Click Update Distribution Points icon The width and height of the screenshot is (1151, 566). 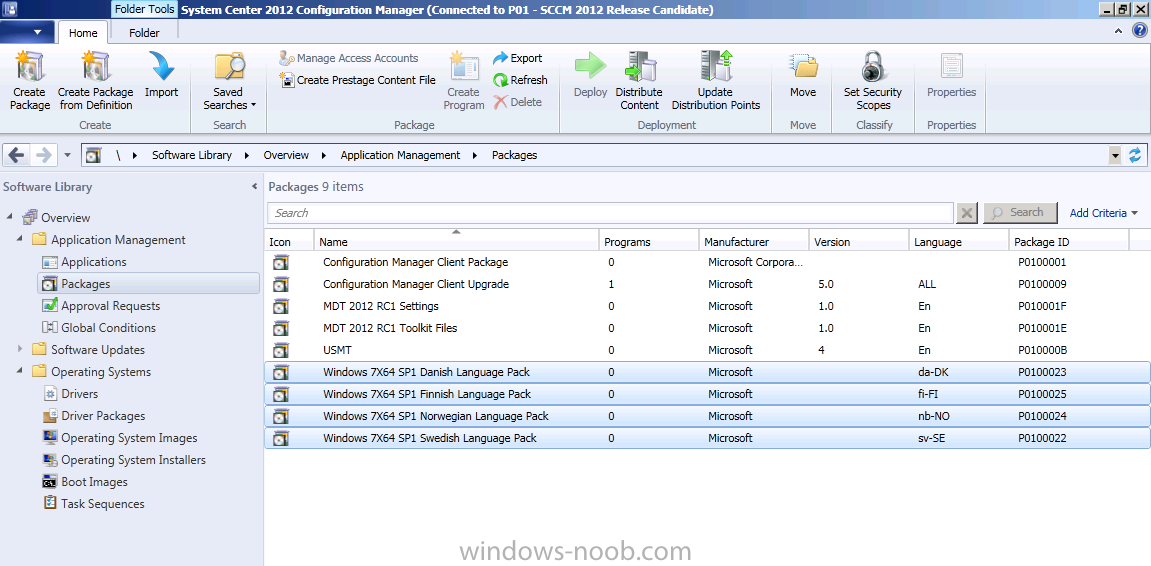click(716, 66)
